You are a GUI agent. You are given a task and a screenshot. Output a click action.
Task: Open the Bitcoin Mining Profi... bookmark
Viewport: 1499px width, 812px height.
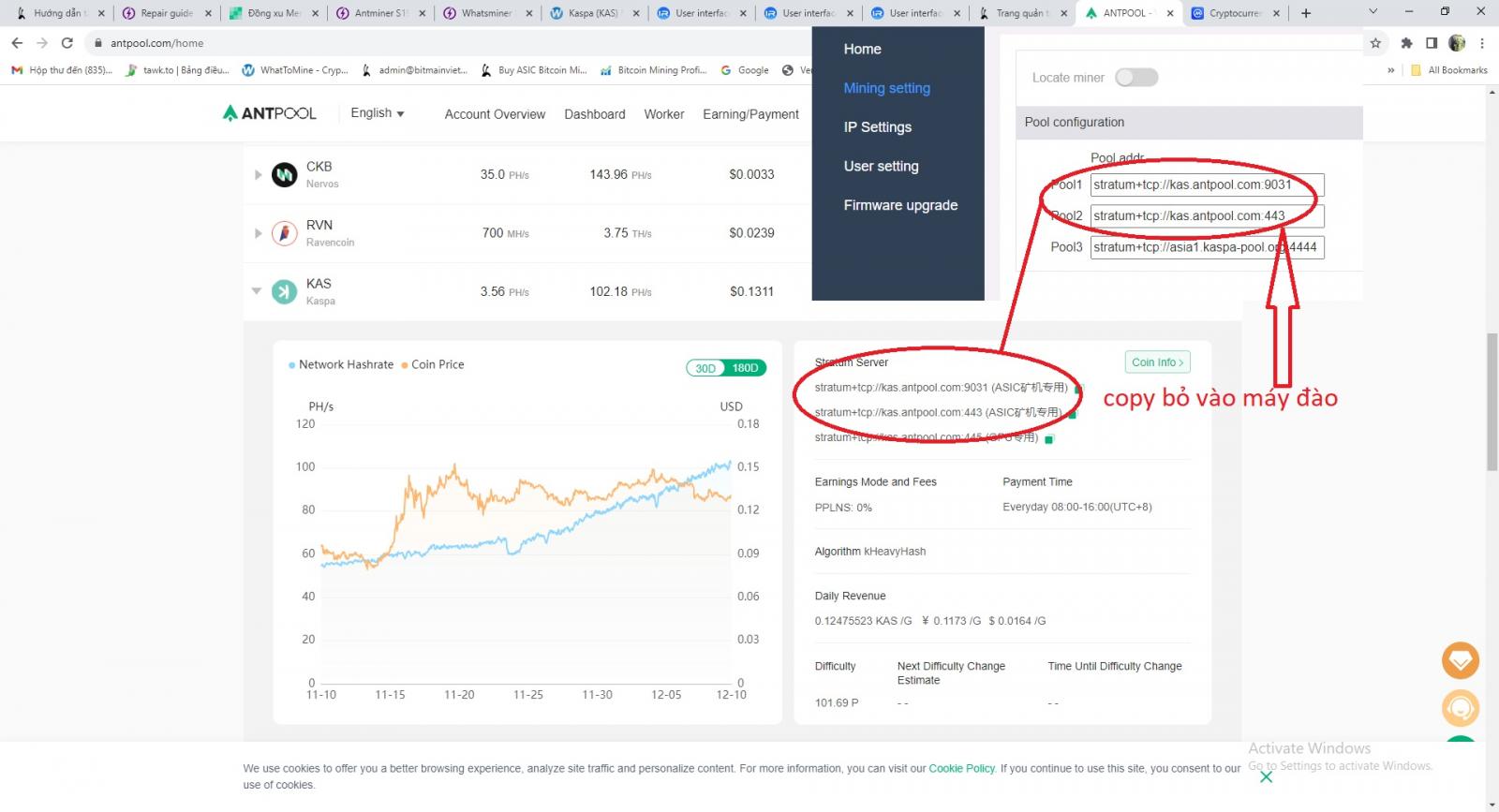[653, 70]
